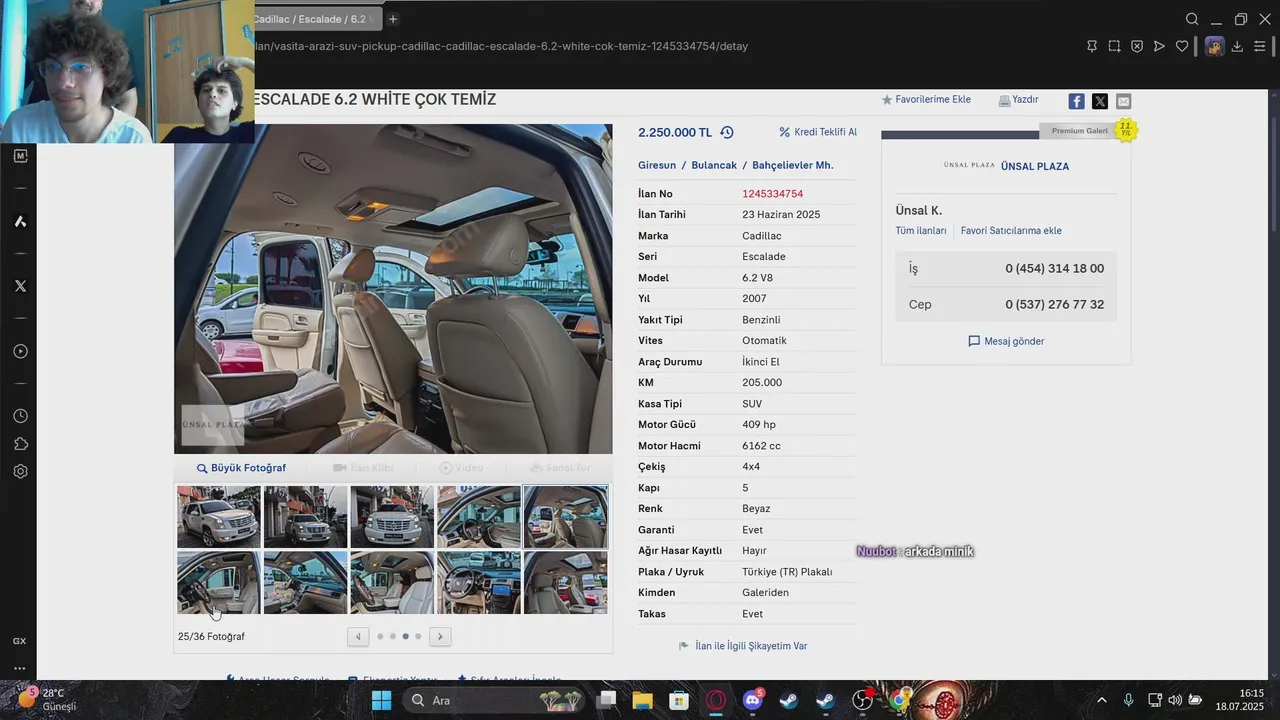
Task: Open third thumbnail in top row
Action: (x=392, y=517)
